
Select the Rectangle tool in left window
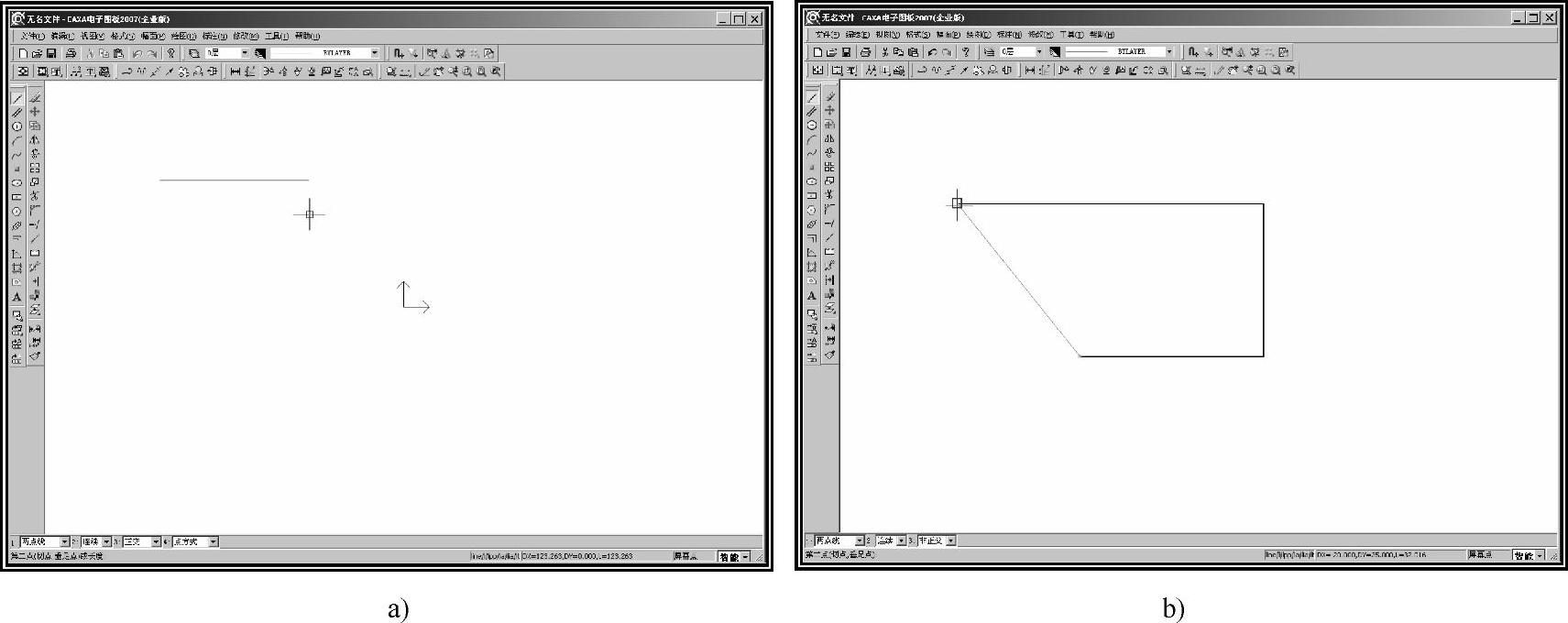point(16,197)
